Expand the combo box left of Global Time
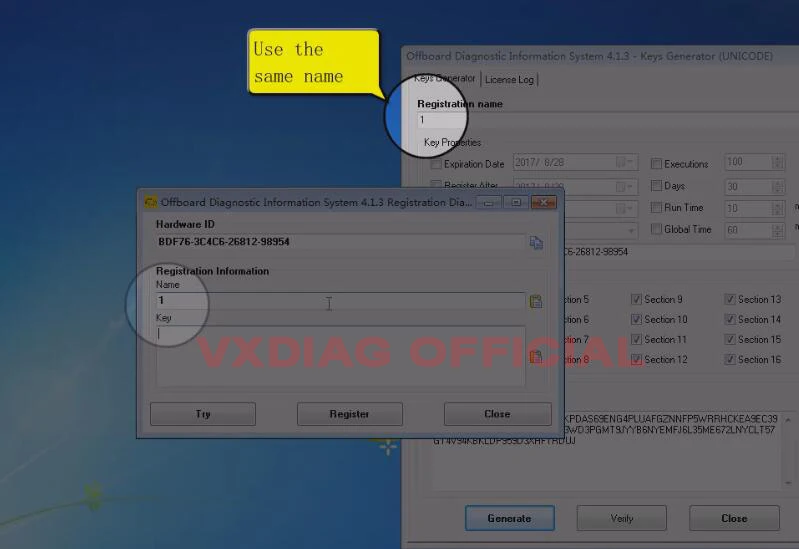Image resolution: width=799 pixels, height=549 pixels. point(631,231)
